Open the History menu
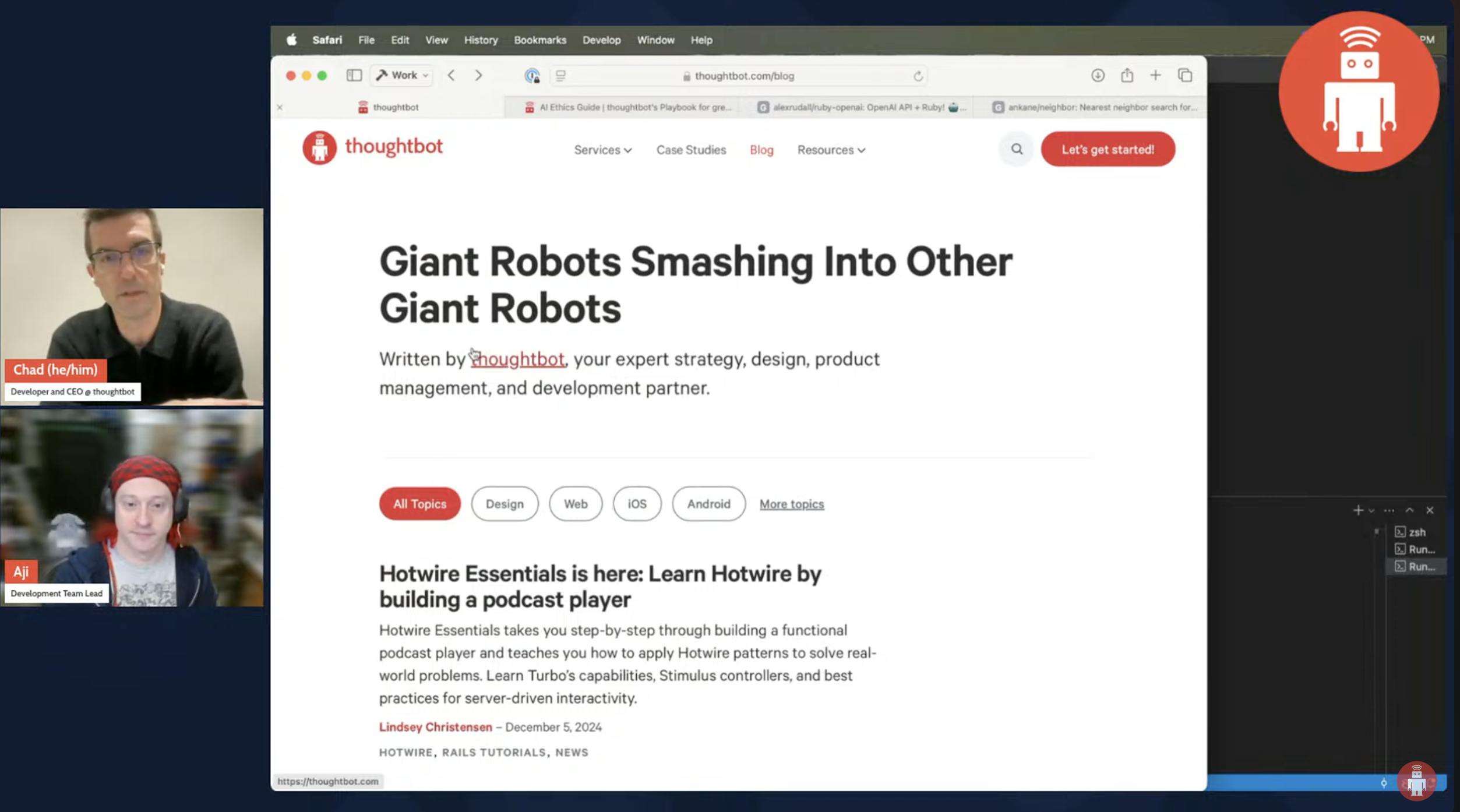Screen dimensions: 1460x812 tap(481, 40)
